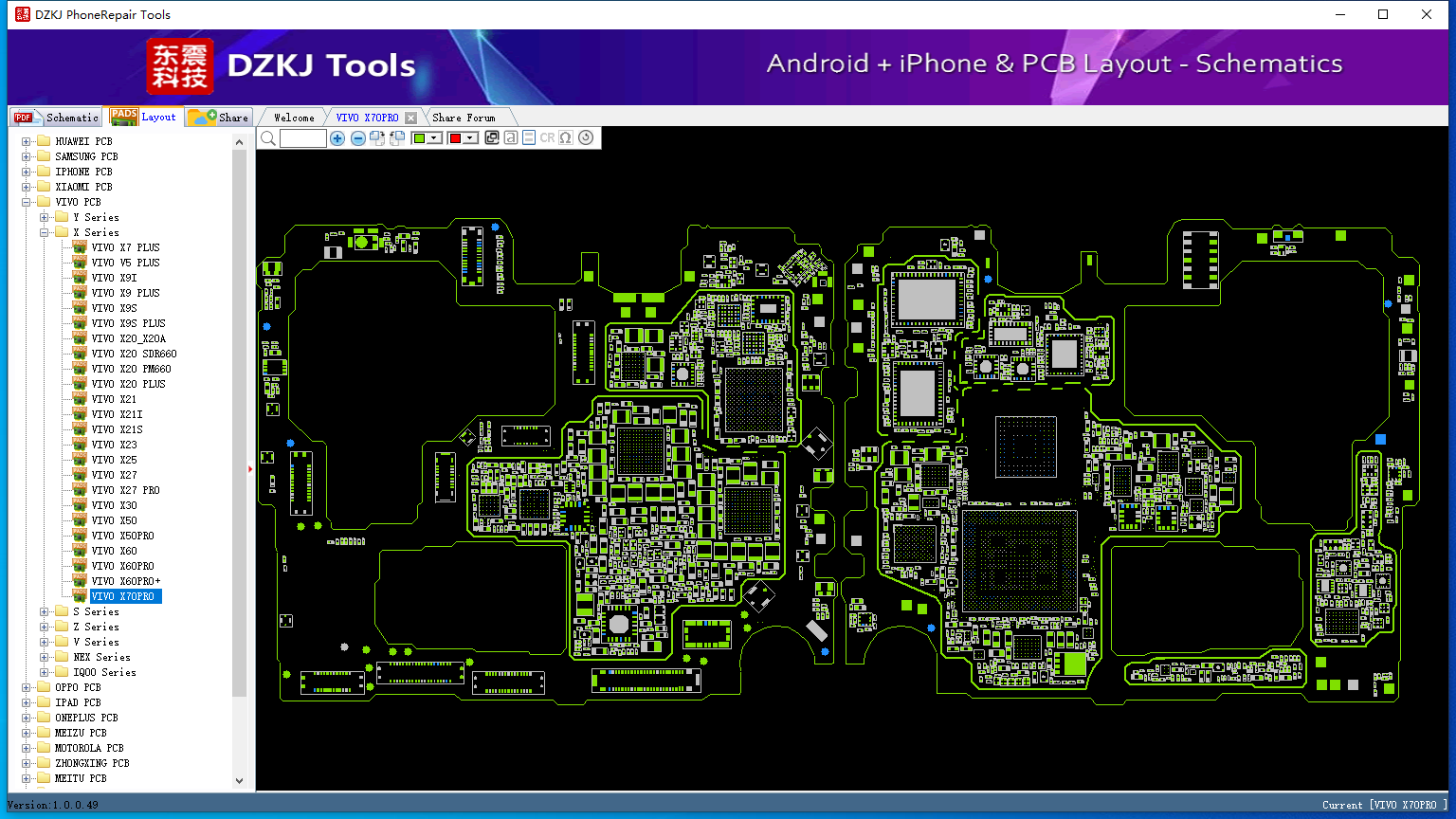Switch to the Schematic tab
Viewport: 1456px width, 819px height.
[56, 118]
